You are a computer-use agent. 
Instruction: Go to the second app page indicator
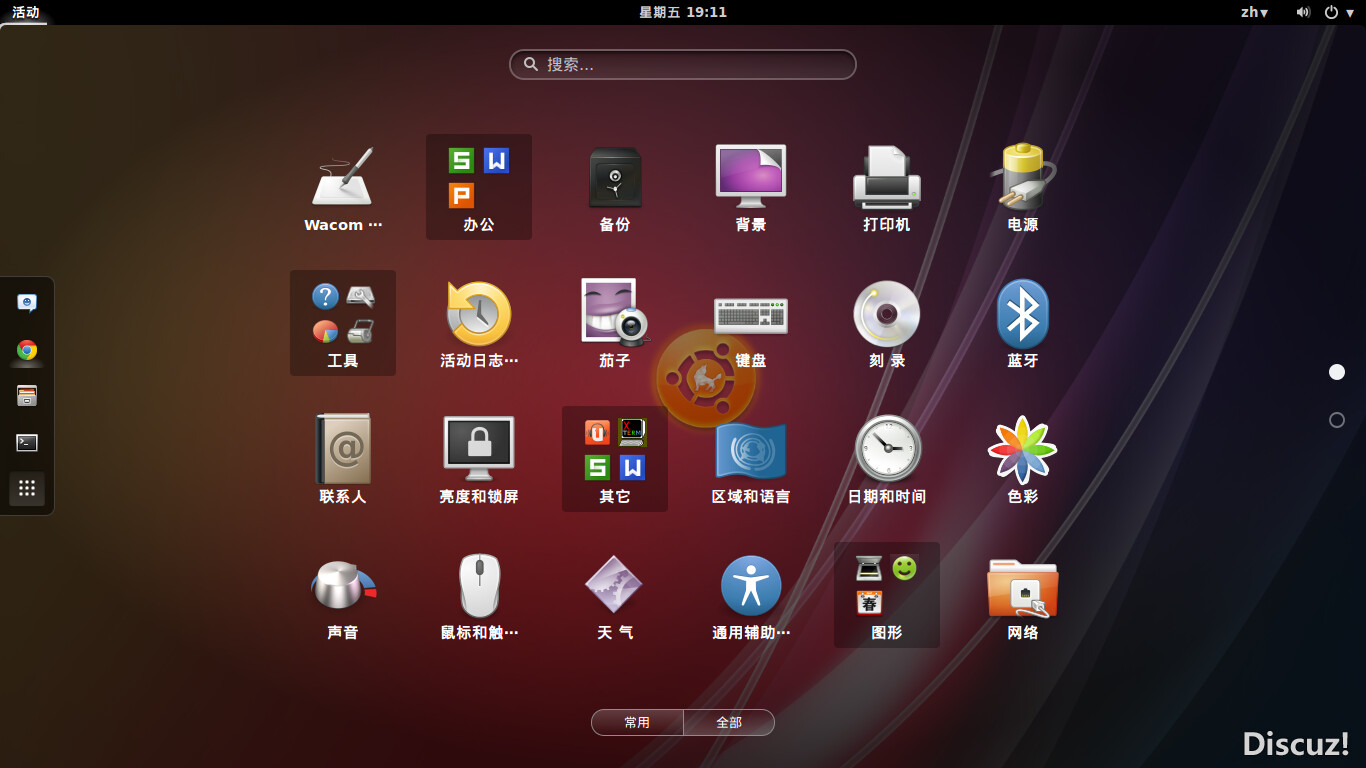tap(1337, 420)
